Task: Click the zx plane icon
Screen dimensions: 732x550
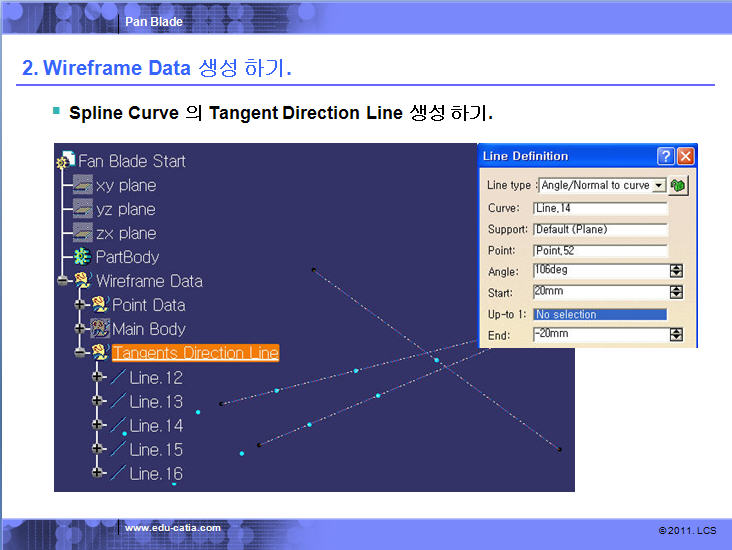Action: pyautogui.click(x=83, y=233)
